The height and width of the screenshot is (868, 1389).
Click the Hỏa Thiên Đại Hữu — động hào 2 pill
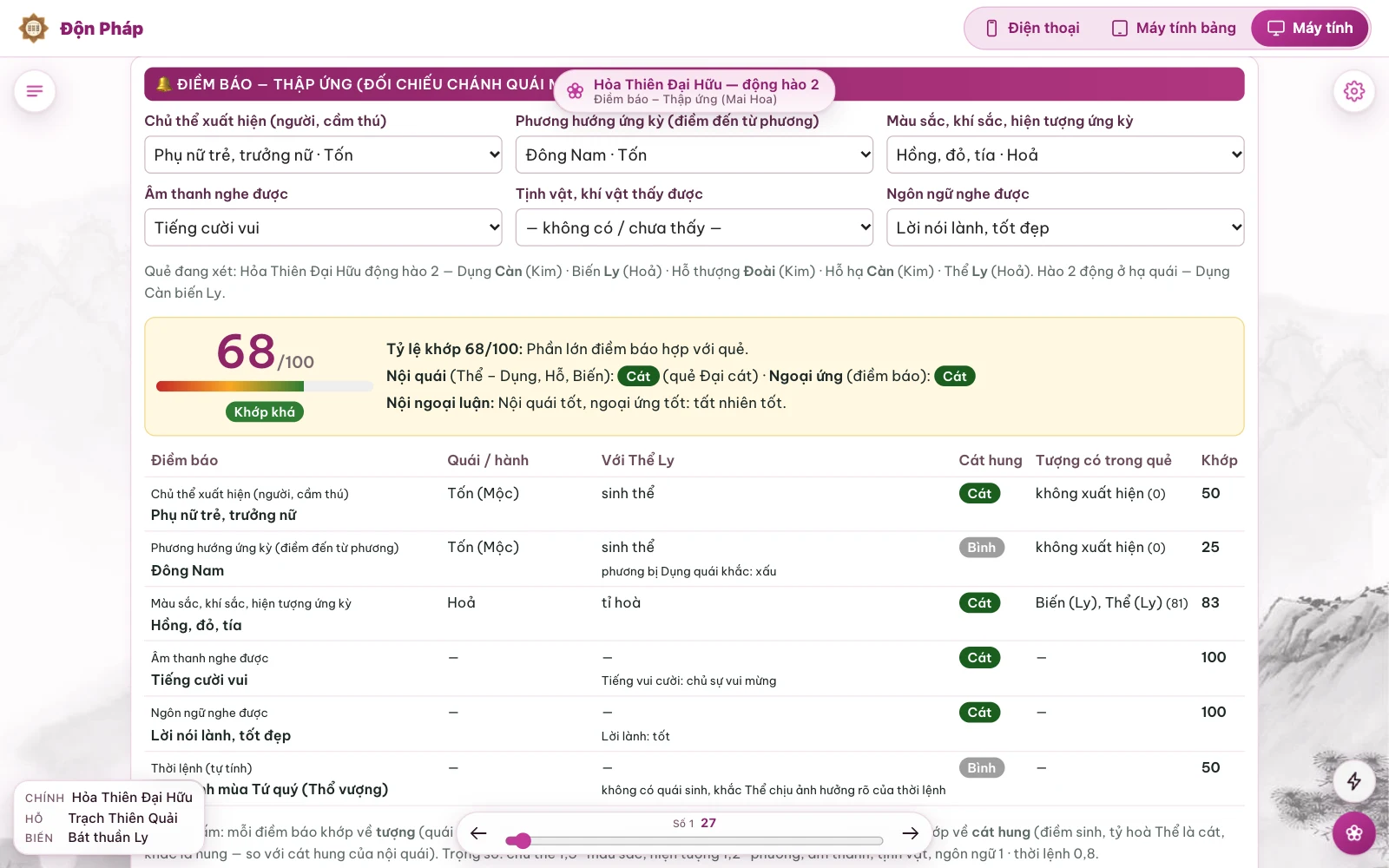point(694,90)
